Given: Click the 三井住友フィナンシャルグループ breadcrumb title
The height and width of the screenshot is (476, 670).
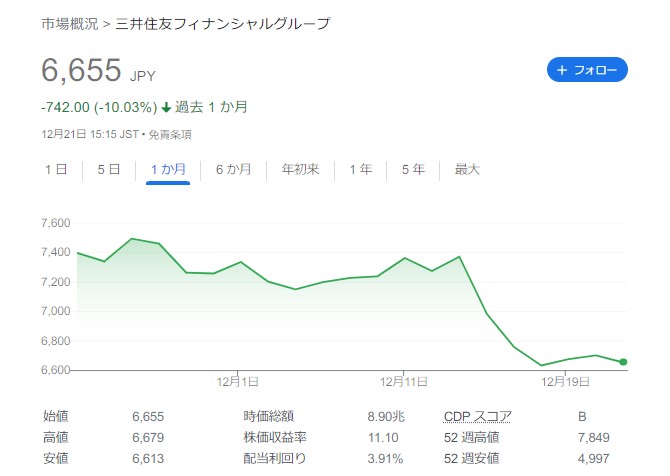Looking at the screenshot, I should pyautogui.click(x=223, y=24).
